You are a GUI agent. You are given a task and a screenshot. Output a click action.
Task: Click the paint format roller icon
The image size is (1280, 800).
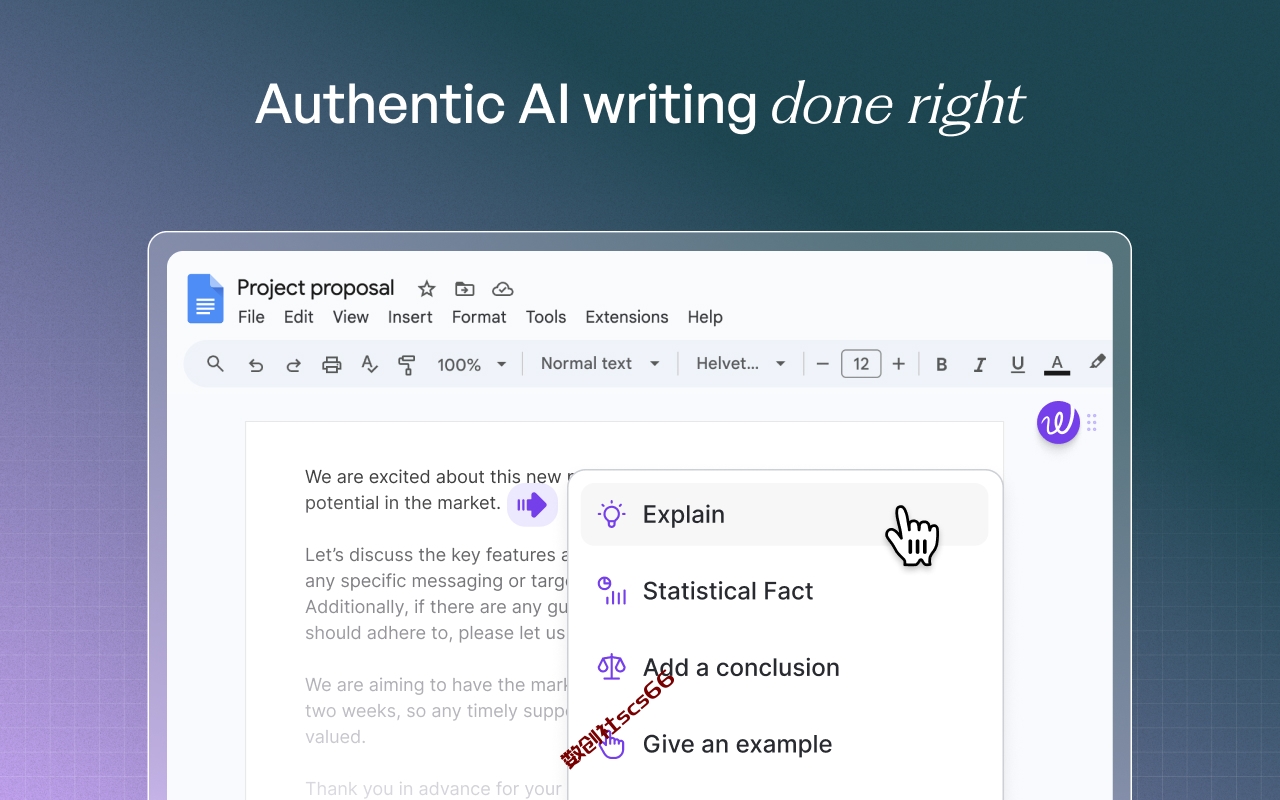406,365
